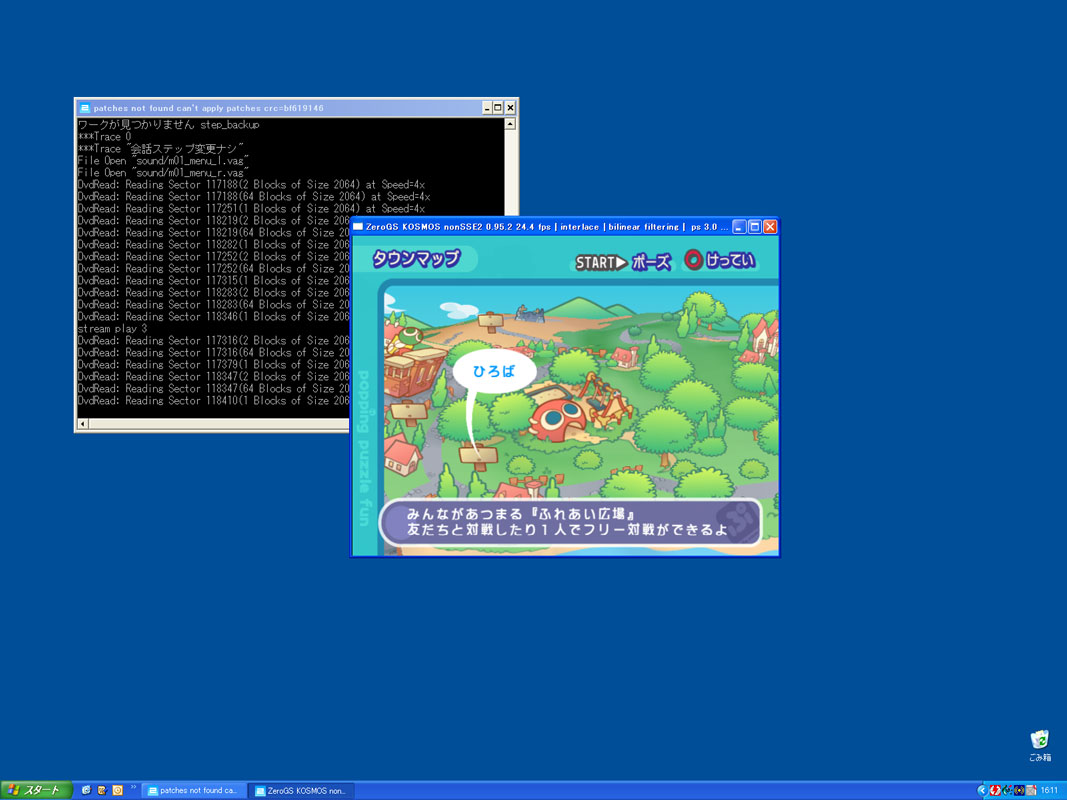This screenshot has width=1067, height=800.
Task: Click the 'stream play 3' console line
Action: pyautogui.click(x=112, y=329)
